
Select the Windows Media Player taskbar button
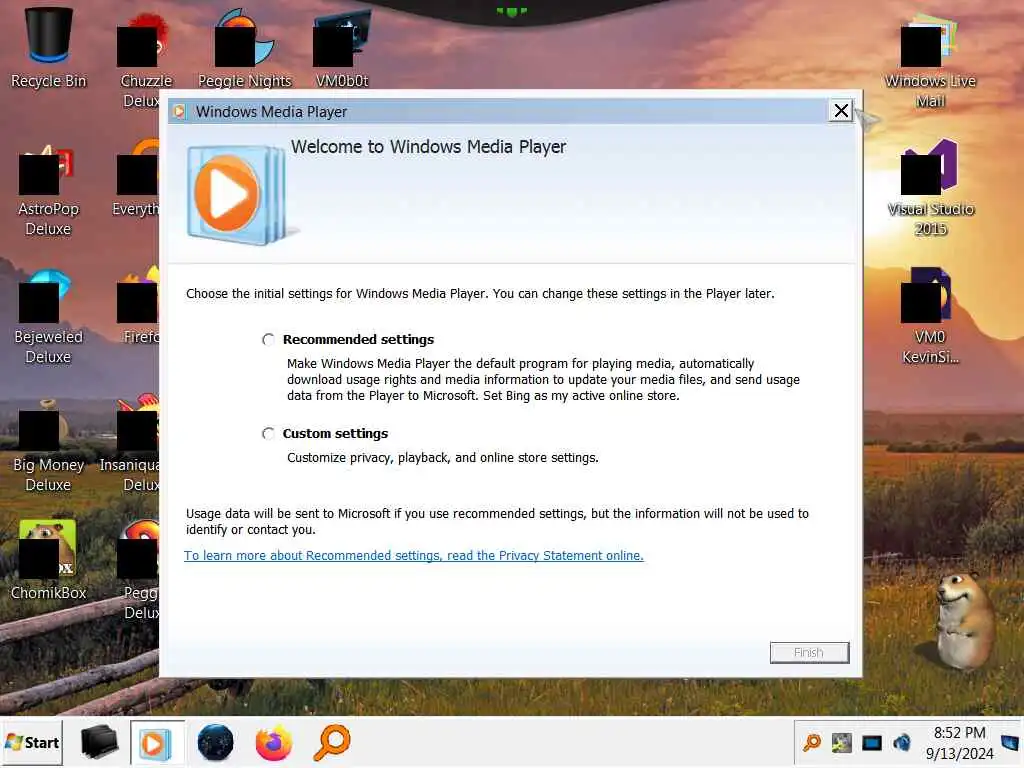click(157, 743)
